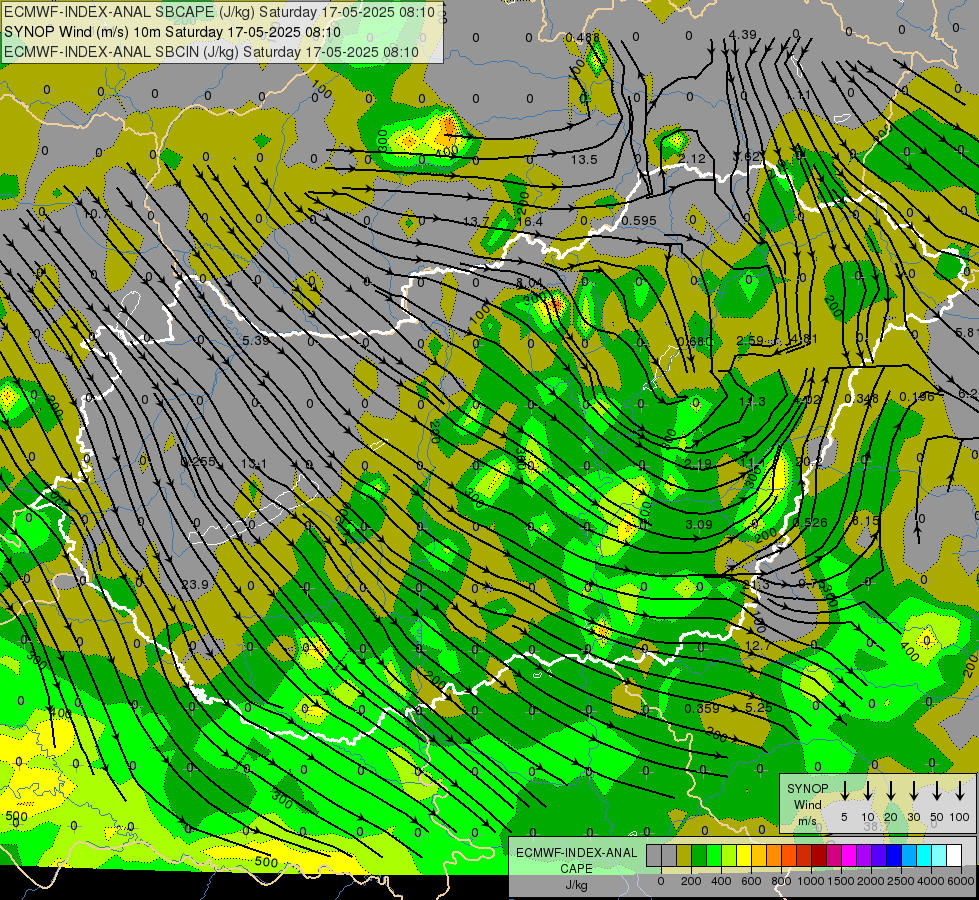Click the 6000 tick label on legend

point(961,881)
